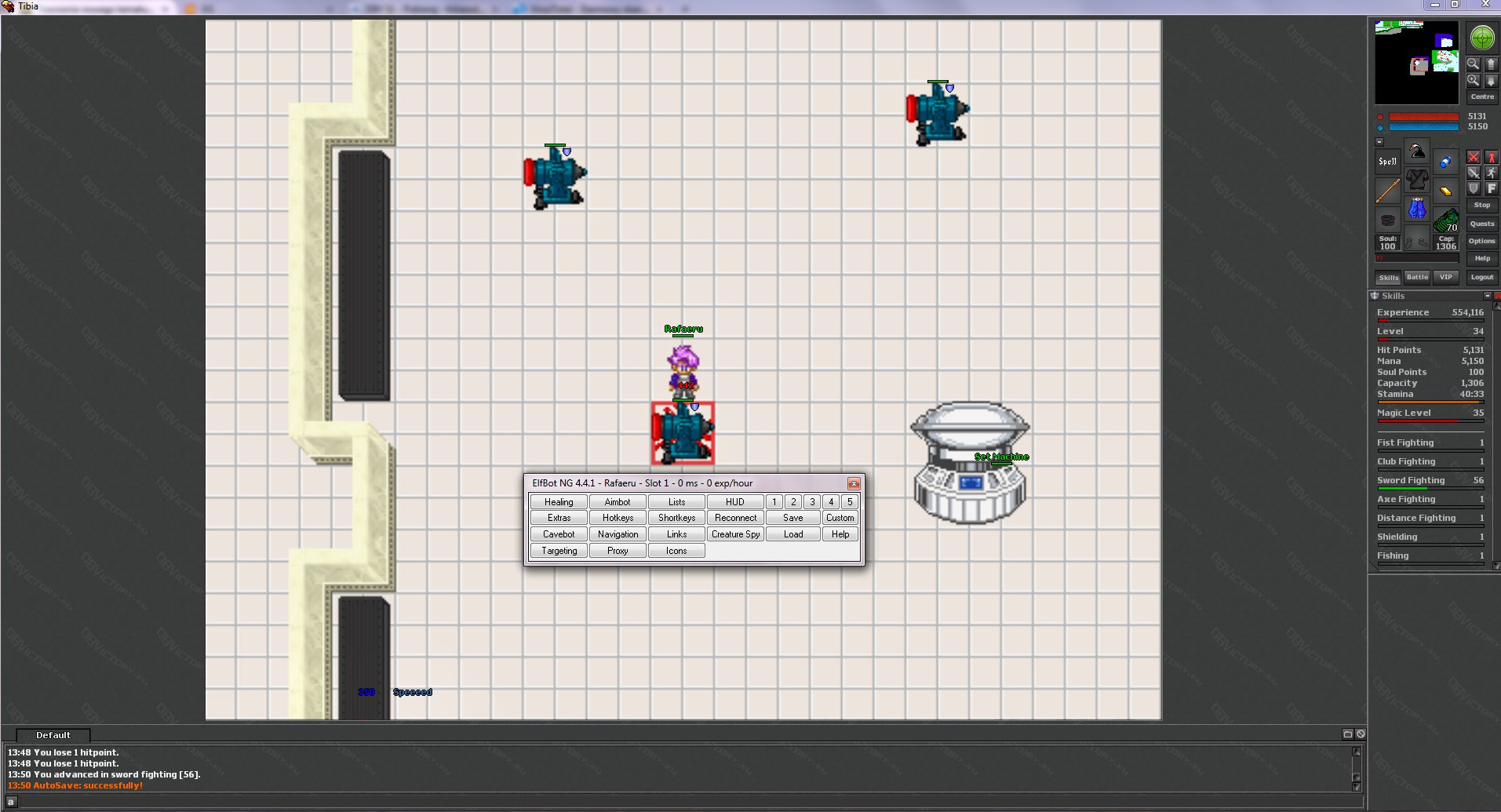Screen dimensions: 1501x812
Task: Click ElfBot Load button
Action: click(x=793, y=534)
